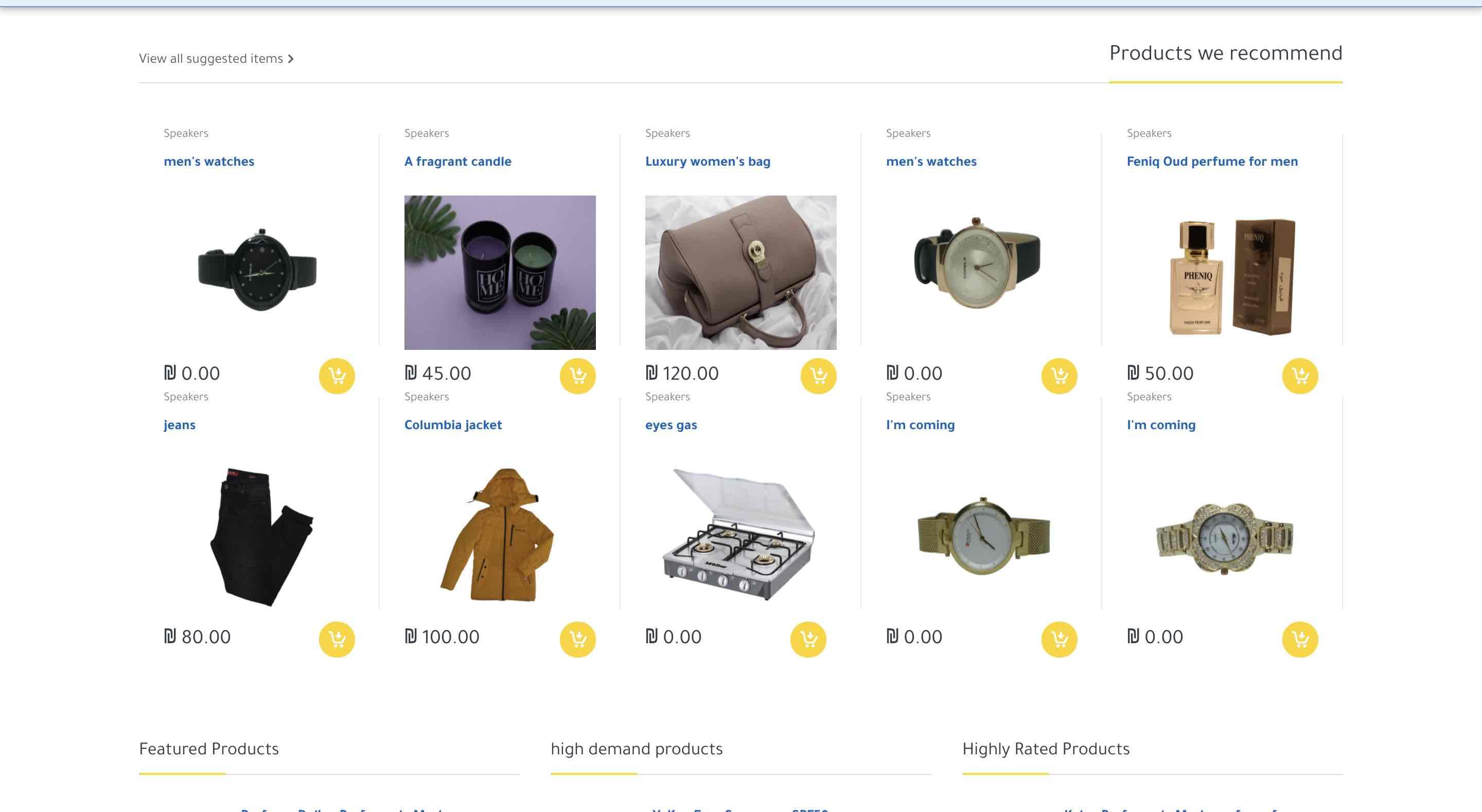Screen dimensions: 1482x812
Task: Click Speakers category above Luxury women's bag
Action: pyautogui.click(x=667, y=133)
